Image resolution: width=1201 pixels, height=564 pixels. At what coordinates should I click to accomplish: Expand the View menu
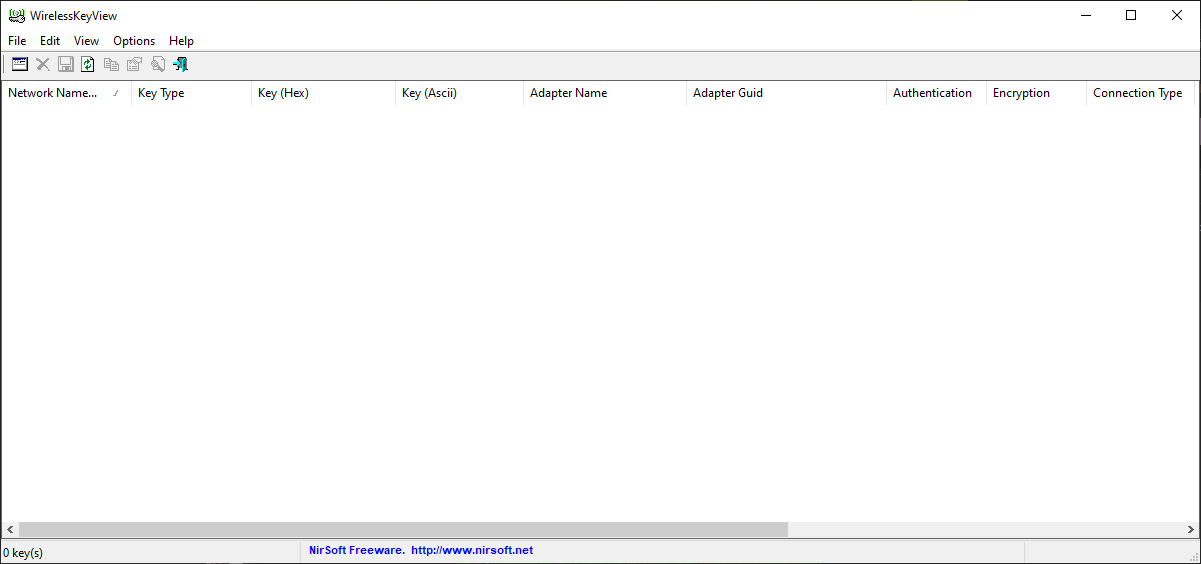click(86, 41)
